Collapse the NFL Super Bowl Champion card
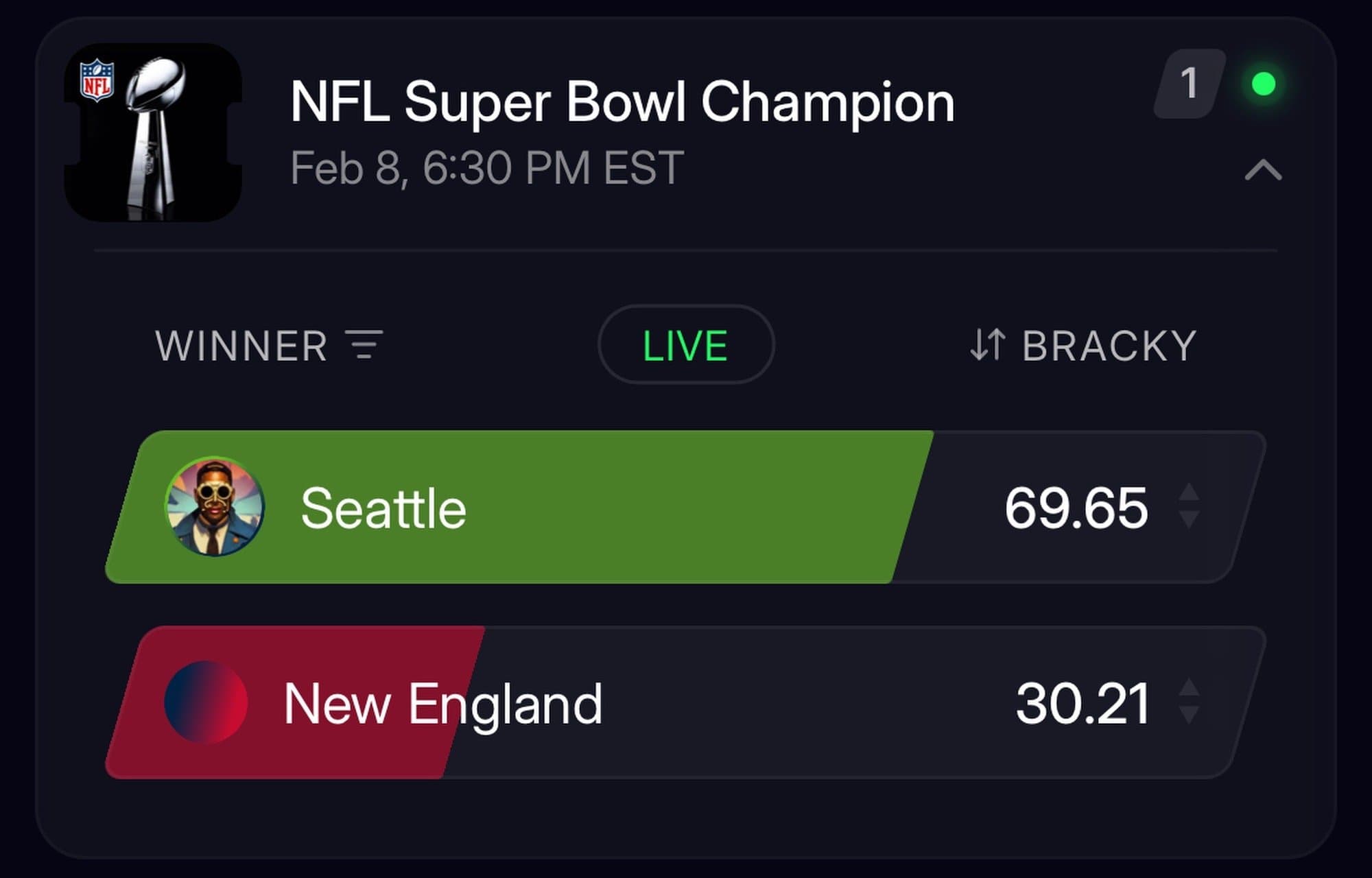Screen dimensions: 1372x878 (1263, 169)
